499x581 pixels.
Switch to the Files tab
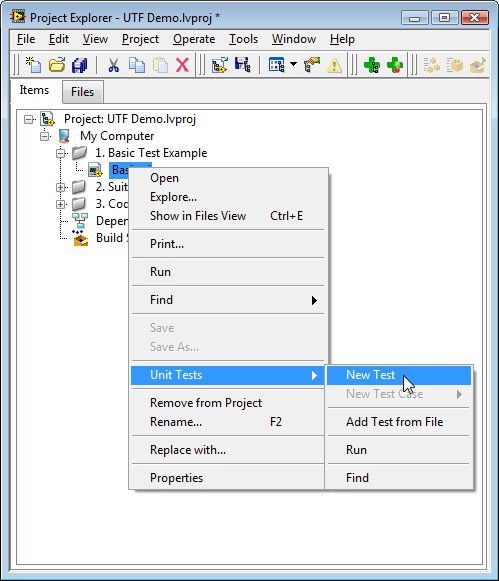[x=82, y=92]
